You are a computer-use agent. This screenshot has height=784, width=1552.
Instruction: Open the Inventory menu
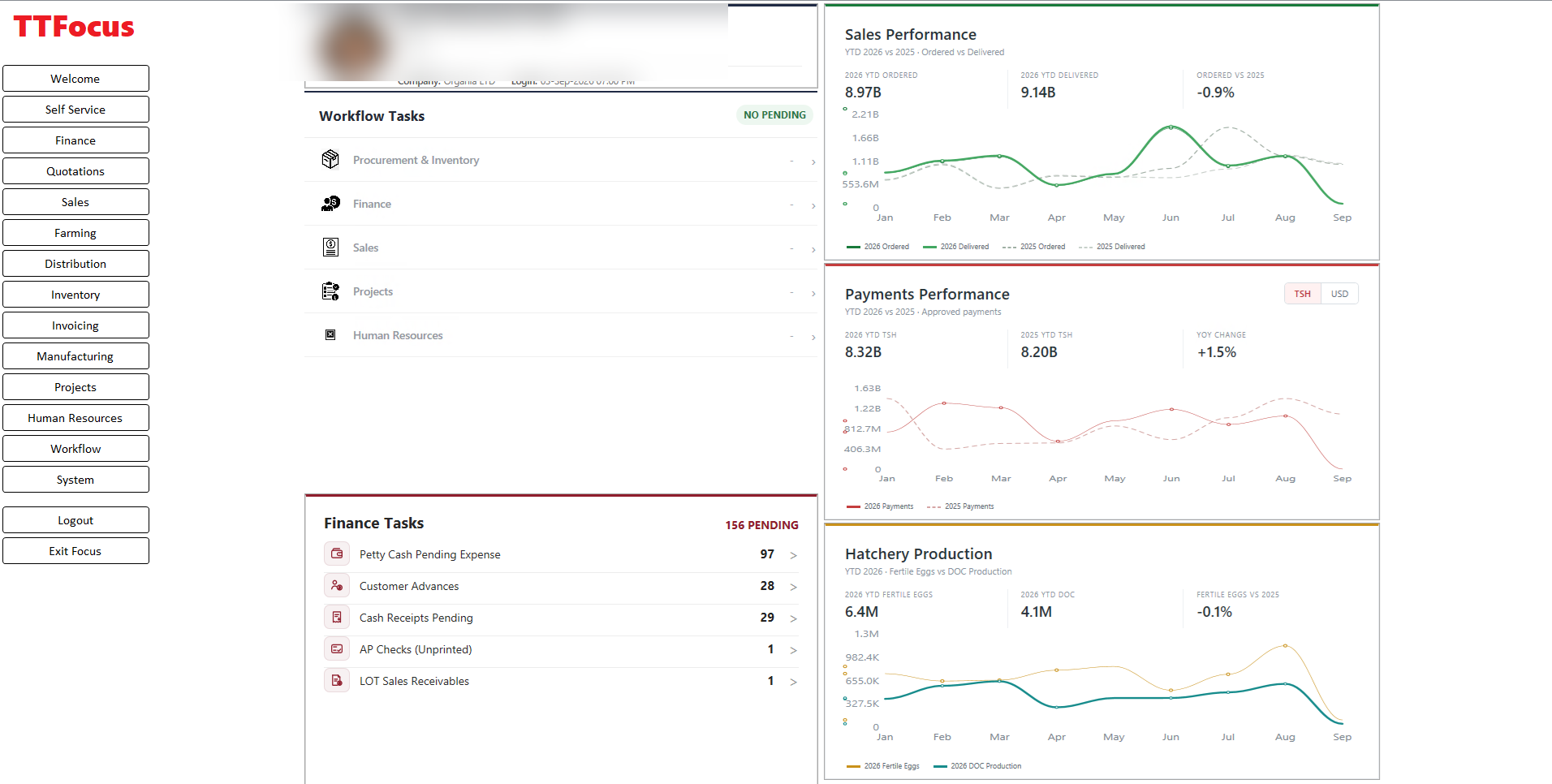coord(75,295)
